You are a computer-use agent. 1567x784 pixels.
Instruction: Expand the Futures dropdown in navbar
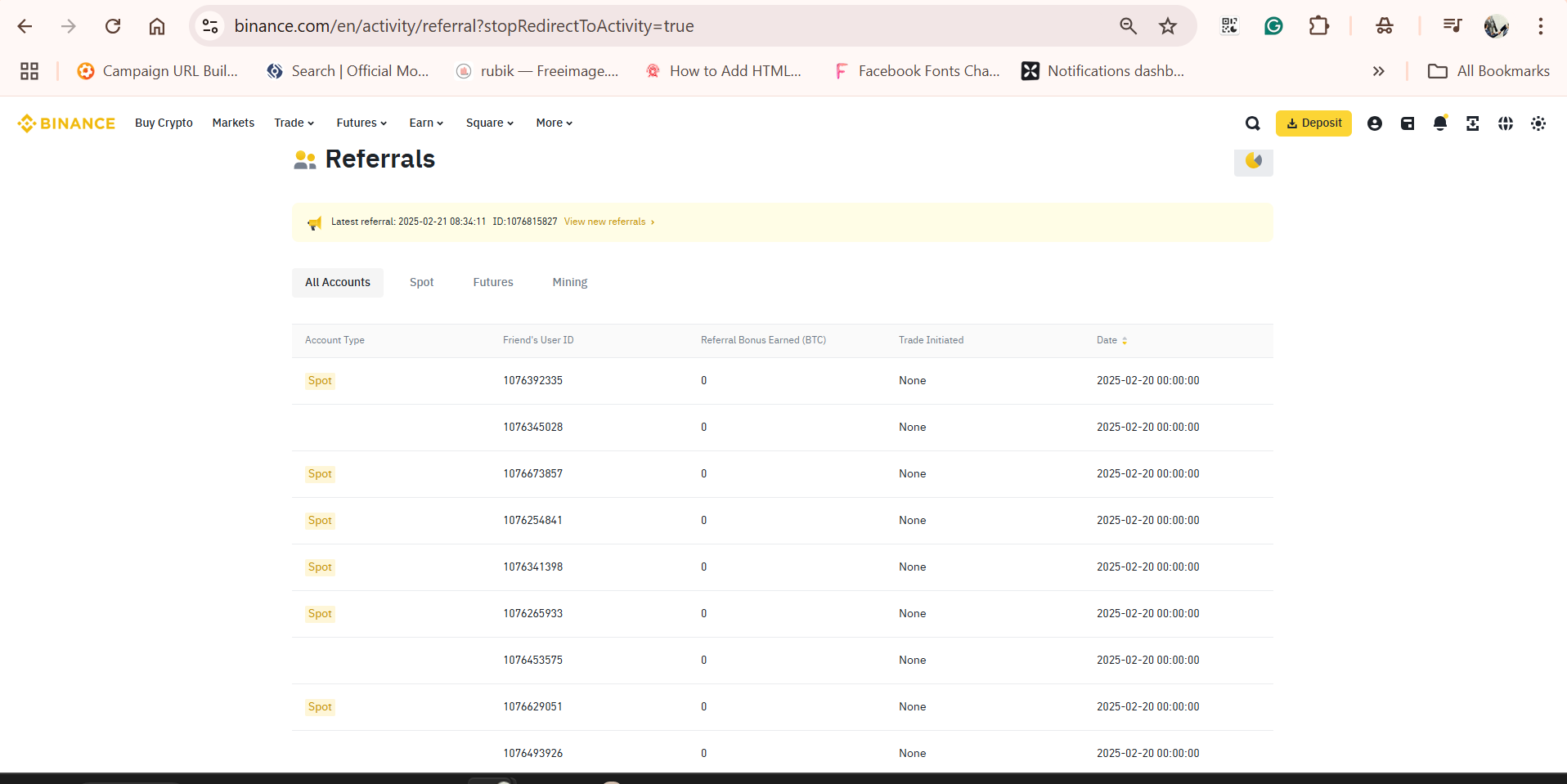(x=361, y=123)
